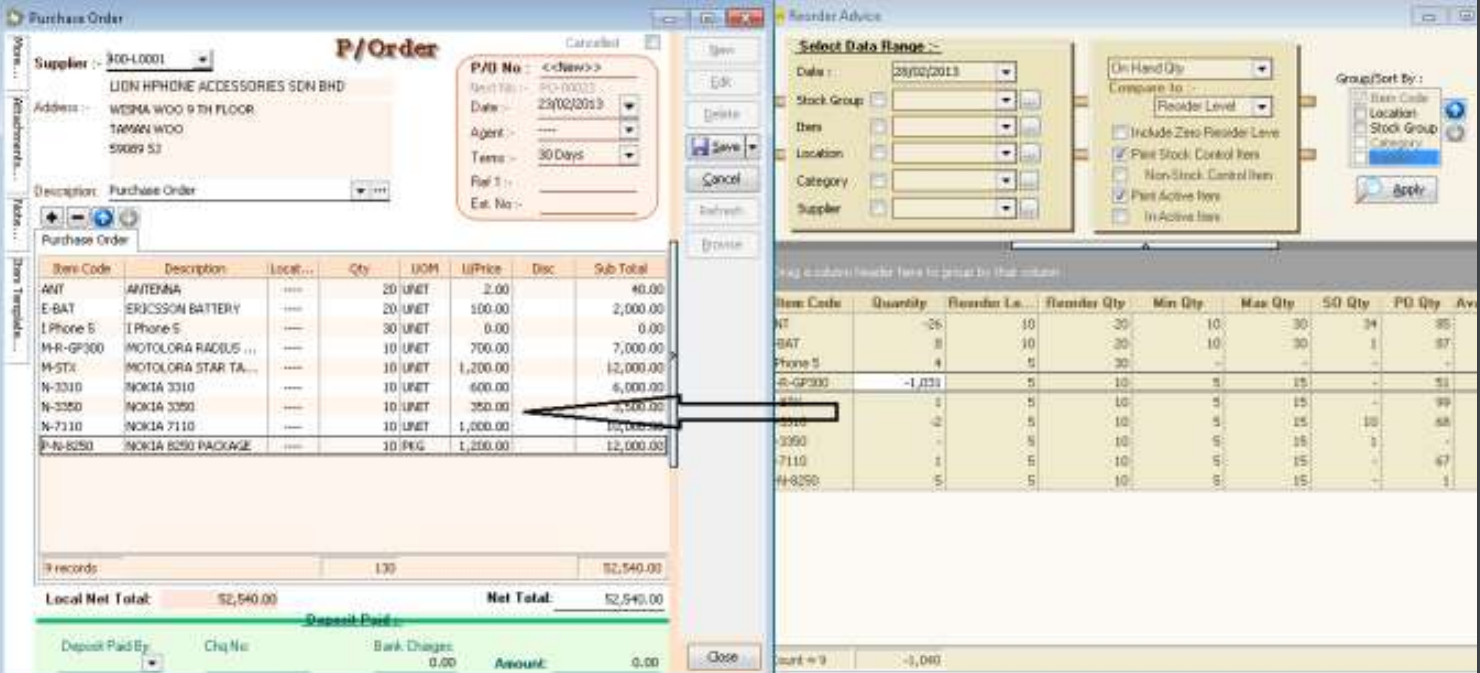Click the grey down arrow above the item grid
1480x673 pixels.
coord(128,217)
